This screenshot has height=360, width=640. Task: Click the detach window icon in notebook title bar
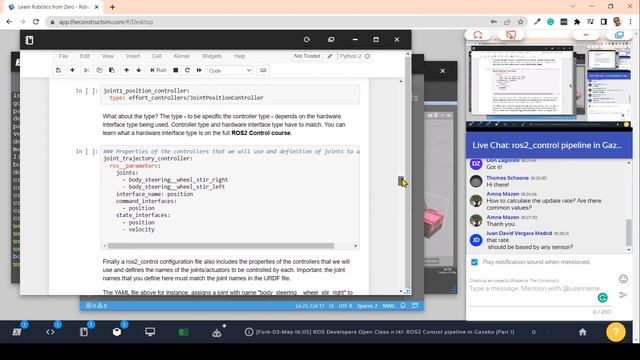pyautogui.click(x=331, y=40)
